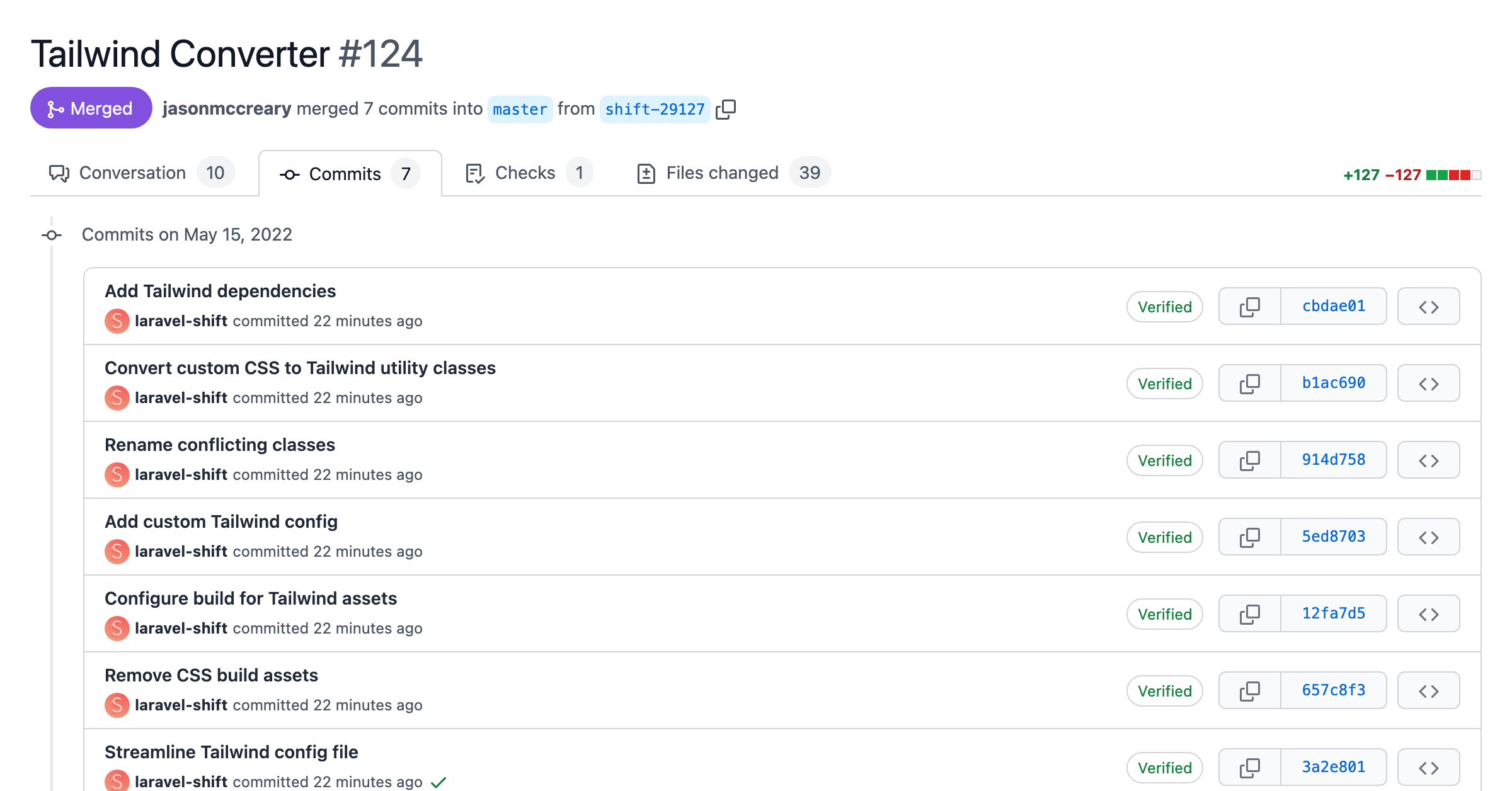Open commit hash 5ed8703

click(1334, 537)
